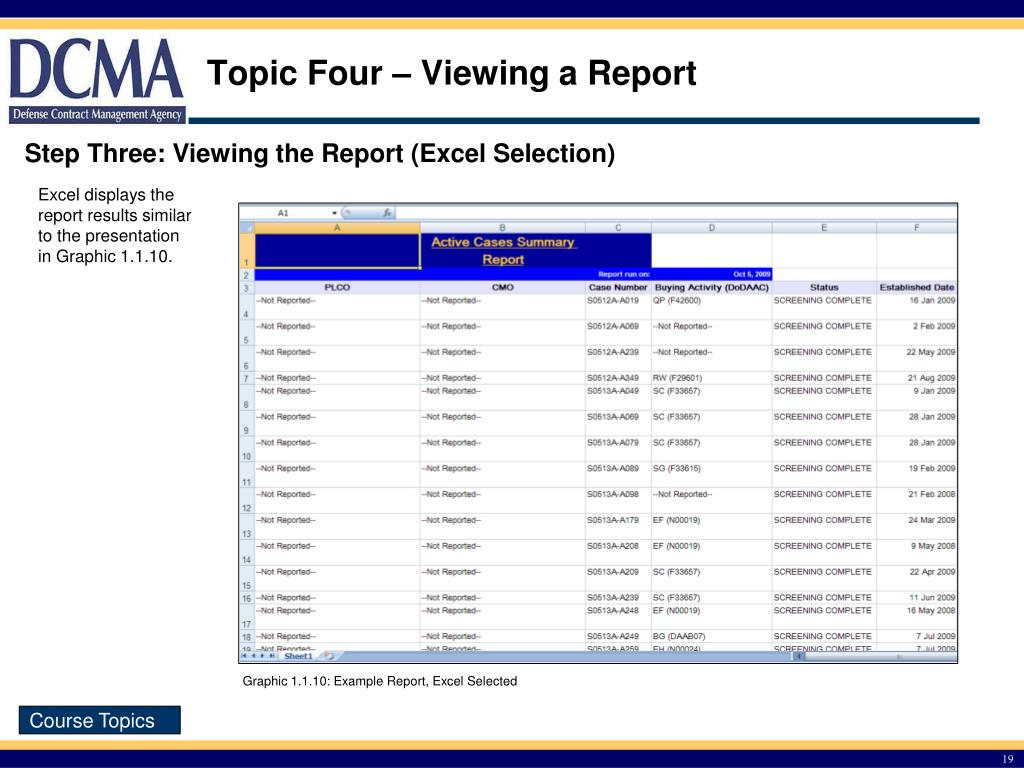Click case number S0513A-A089
The image size is (1024, 768).
[613, 468]
